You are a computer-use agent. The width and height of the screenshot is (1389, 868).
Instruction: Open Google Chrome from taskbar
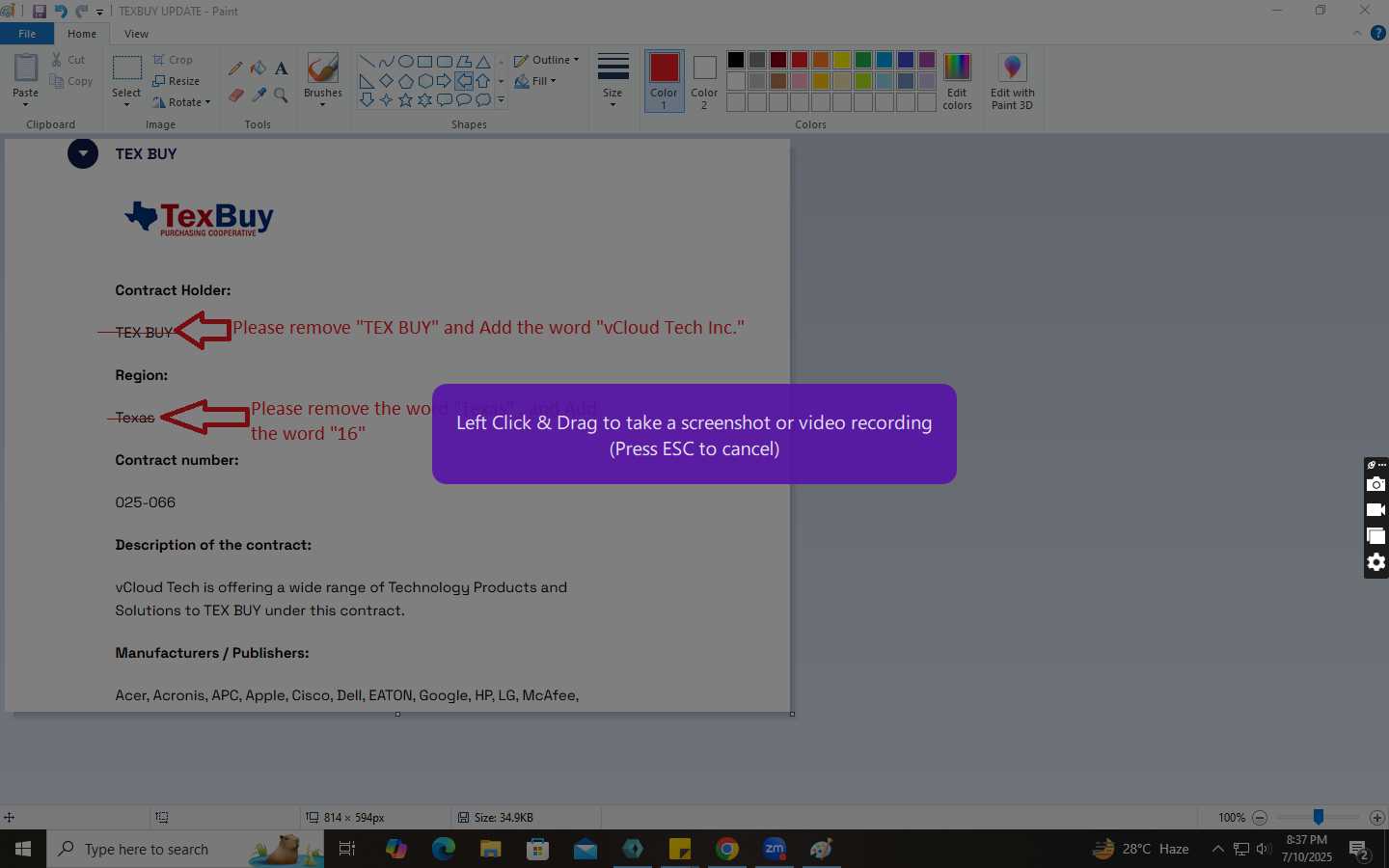click(727, 849)
